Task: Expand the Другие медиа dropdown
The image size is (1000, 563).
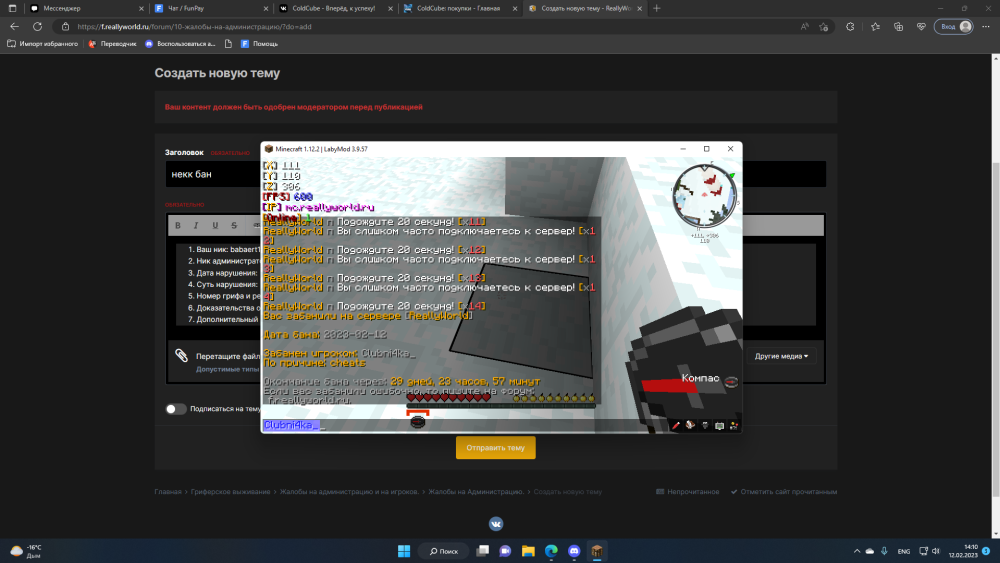Action: tap(781, 356)
